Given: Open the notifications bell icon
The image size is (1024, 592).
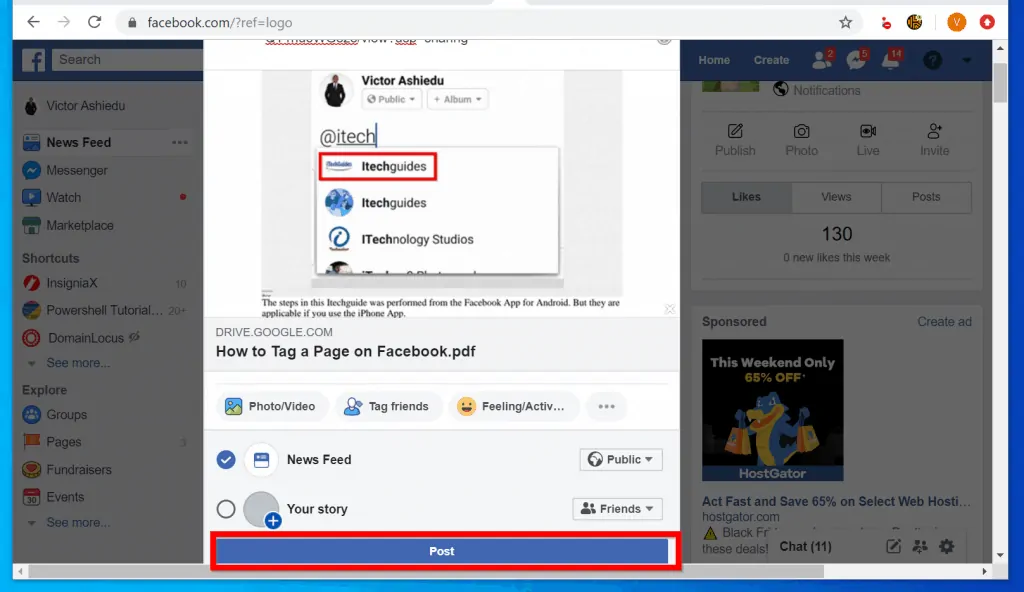Looking at the screenshot, I should click(x=891, y=59).
